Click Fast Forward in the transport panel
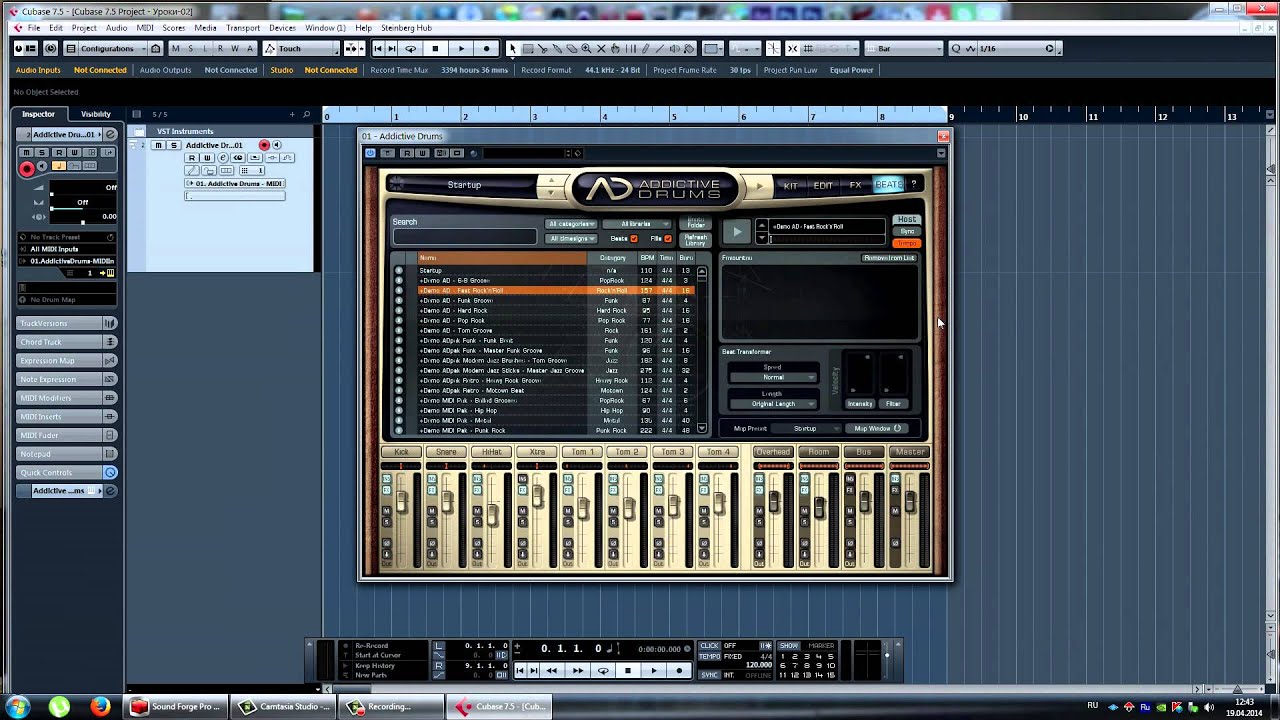 coord(577,671)
